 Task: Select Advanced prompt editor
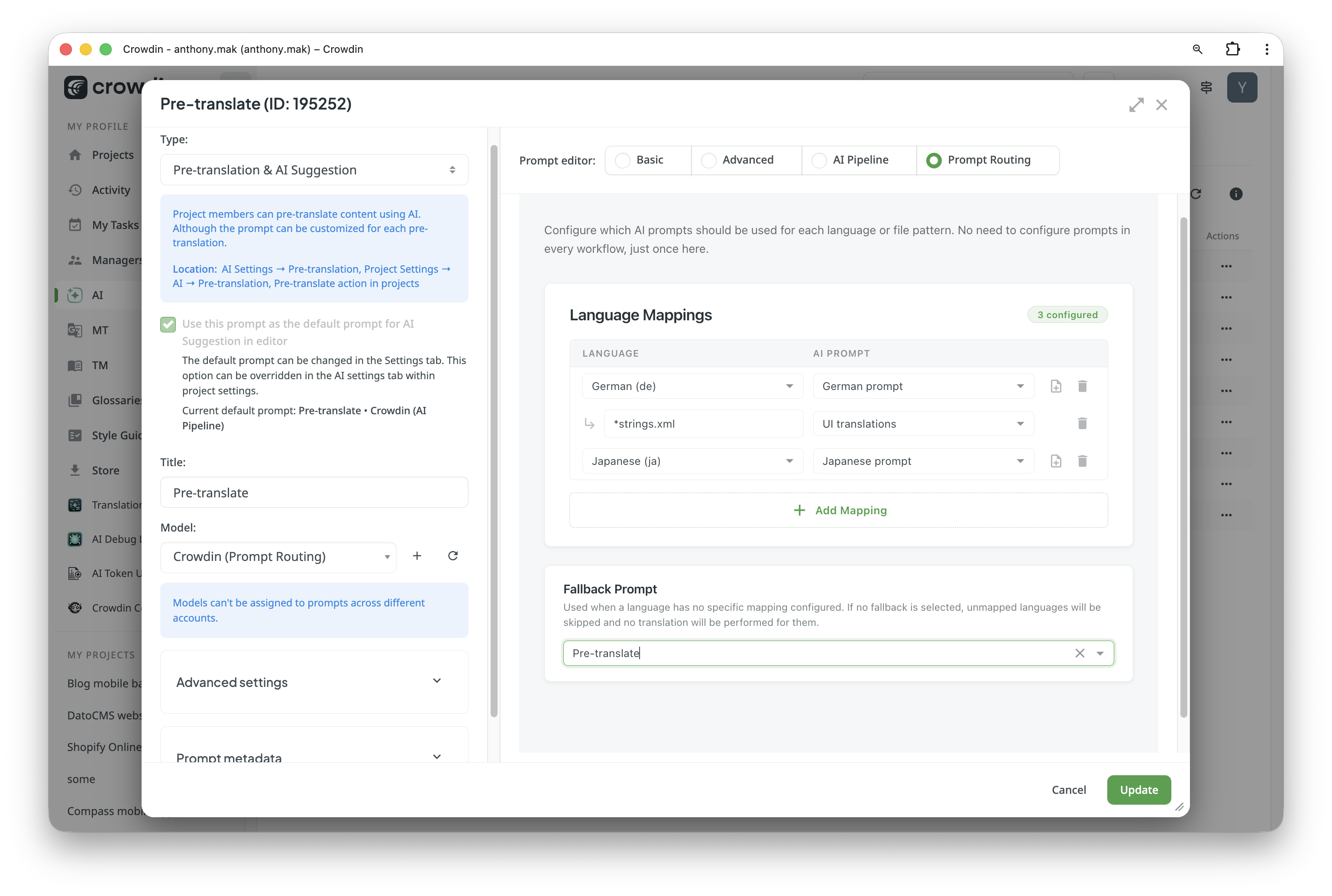point(746,160)
